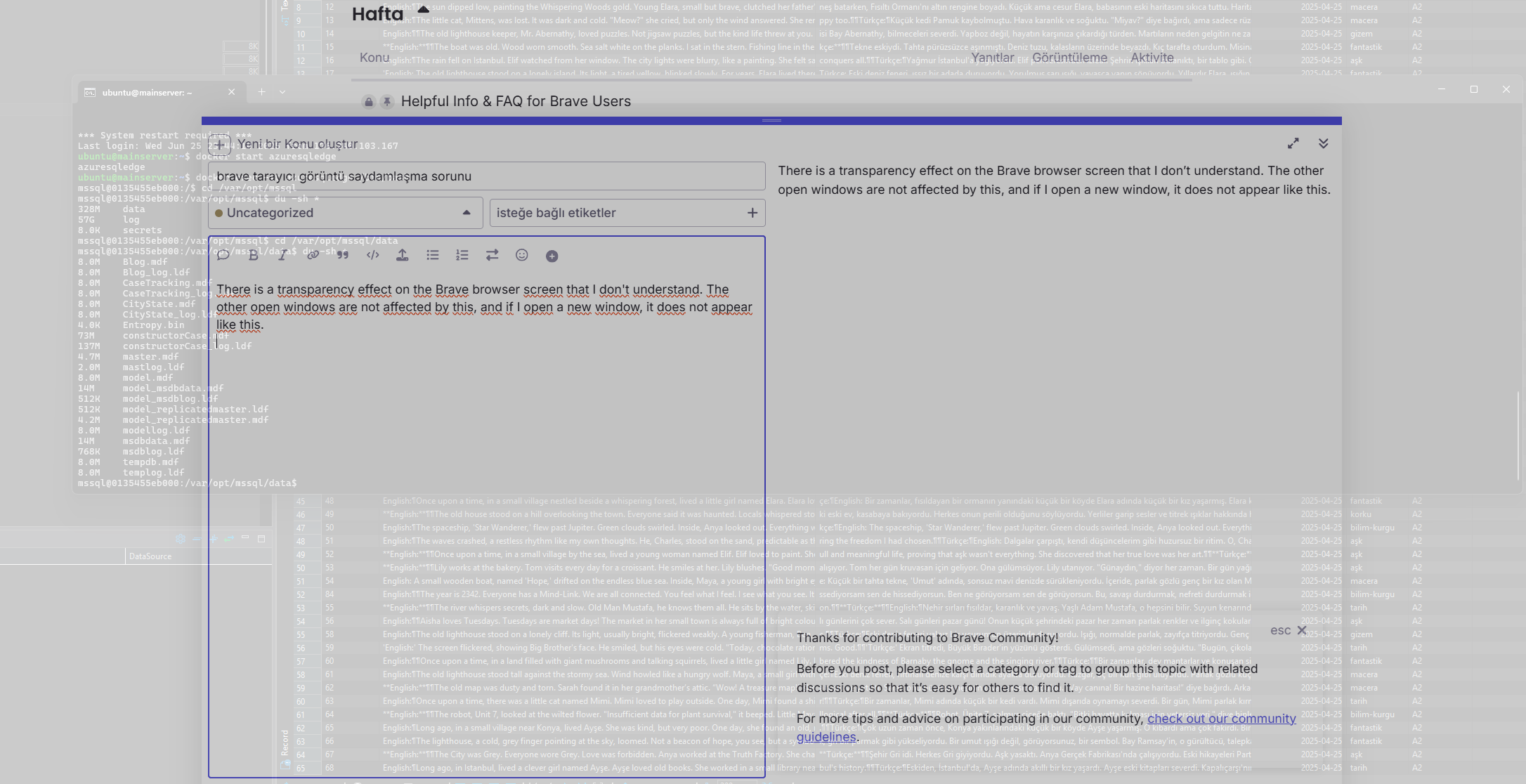Click the lock icon beside Helpful Info topic
This screenshot has height=784, width=1526.
(x=369, y=102)
